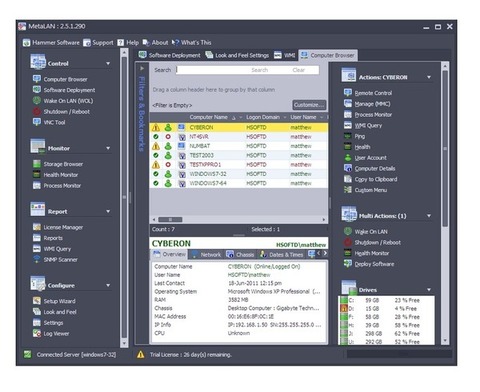This screenshot has height=392, width=480.
Task: Click Remote Control action for CYBERON
Action: (x=373, y=93)
